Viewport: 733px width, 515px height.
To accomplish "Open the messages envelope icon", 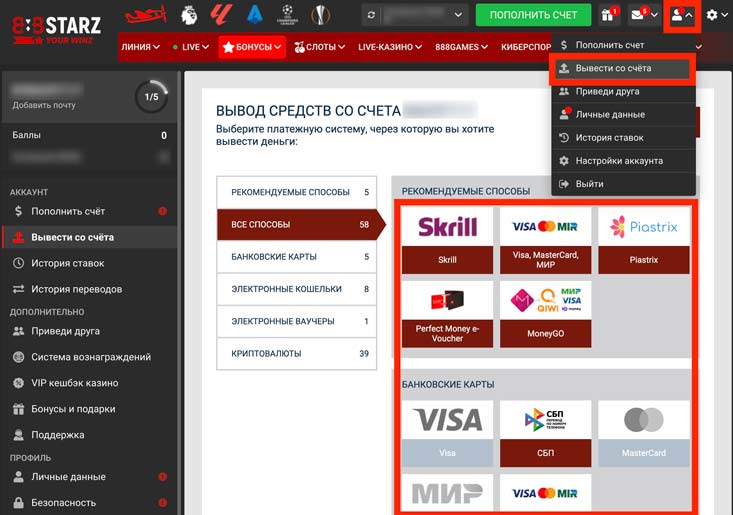I will (x=642, y=15).
